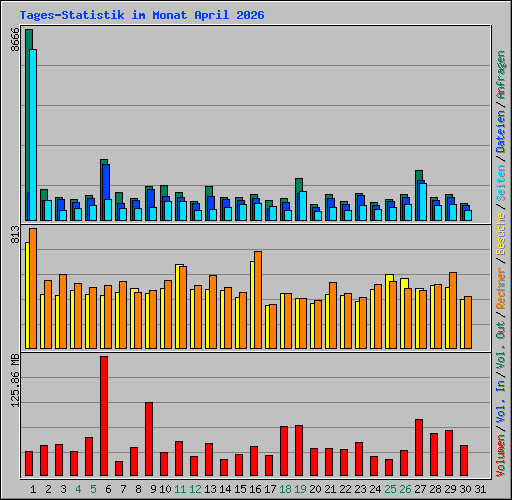Click day label 19 on the x-axis
Viewport: 512px width, 500px height.
(300, 489)
